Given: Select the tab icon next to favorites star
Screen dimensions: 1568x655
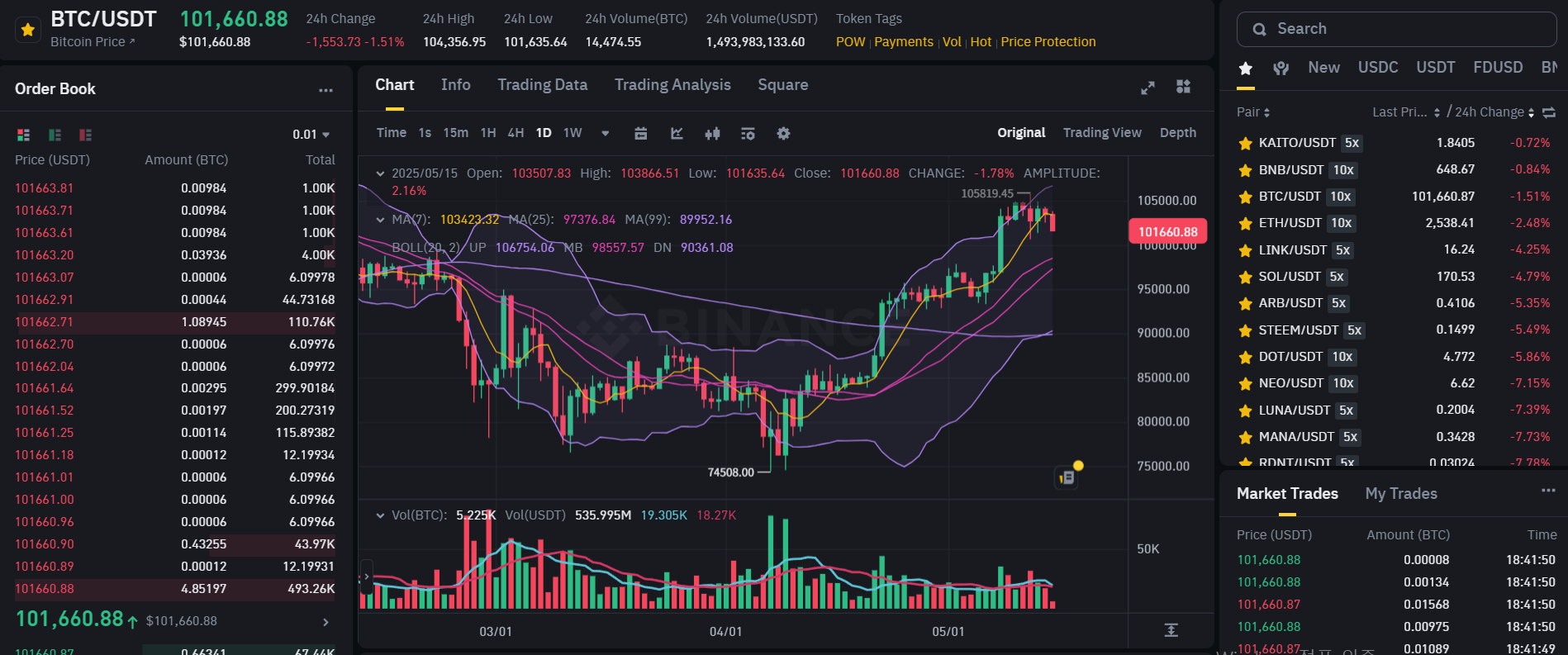Looking at the screenshot, I should pyautogui.click(x=1281, y=69).
